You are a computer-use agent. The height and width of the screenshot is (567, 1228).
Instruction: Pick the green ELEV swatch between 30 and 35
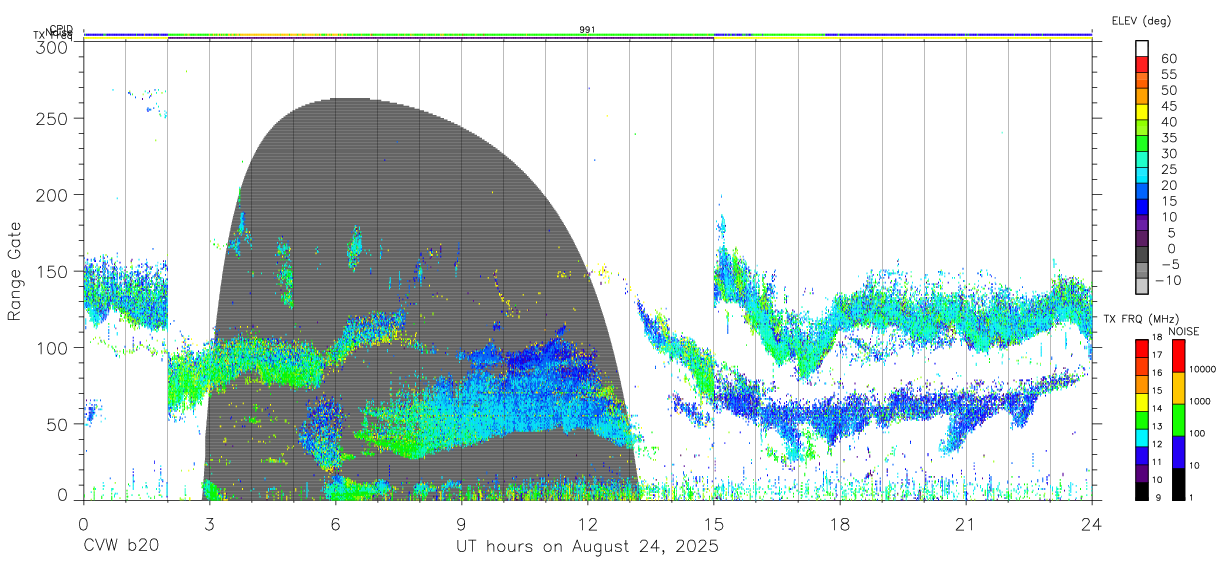click(1143, 145)
